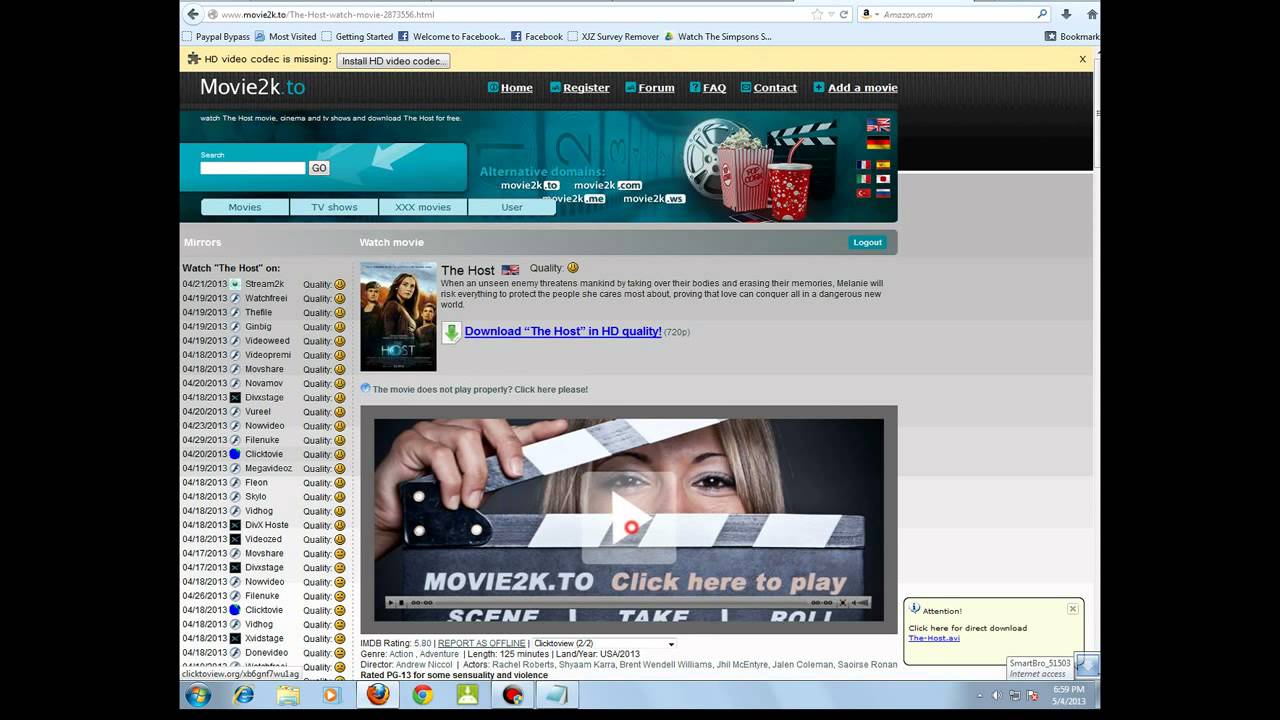Click the movie2k.com alternative domain

[x=608, y=185]
